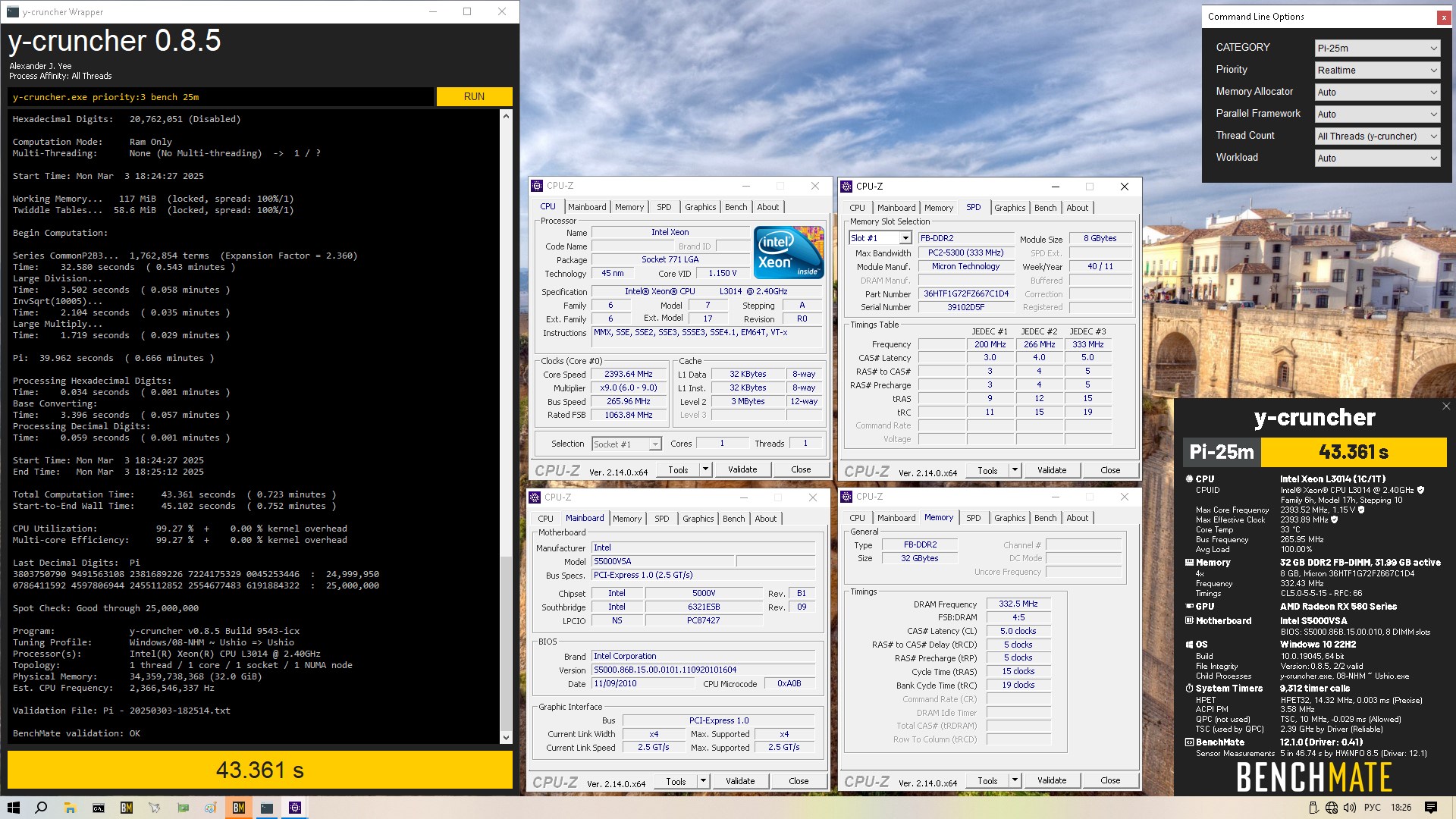Click the volume speaker tray icon

click(x=1350, y=808)
